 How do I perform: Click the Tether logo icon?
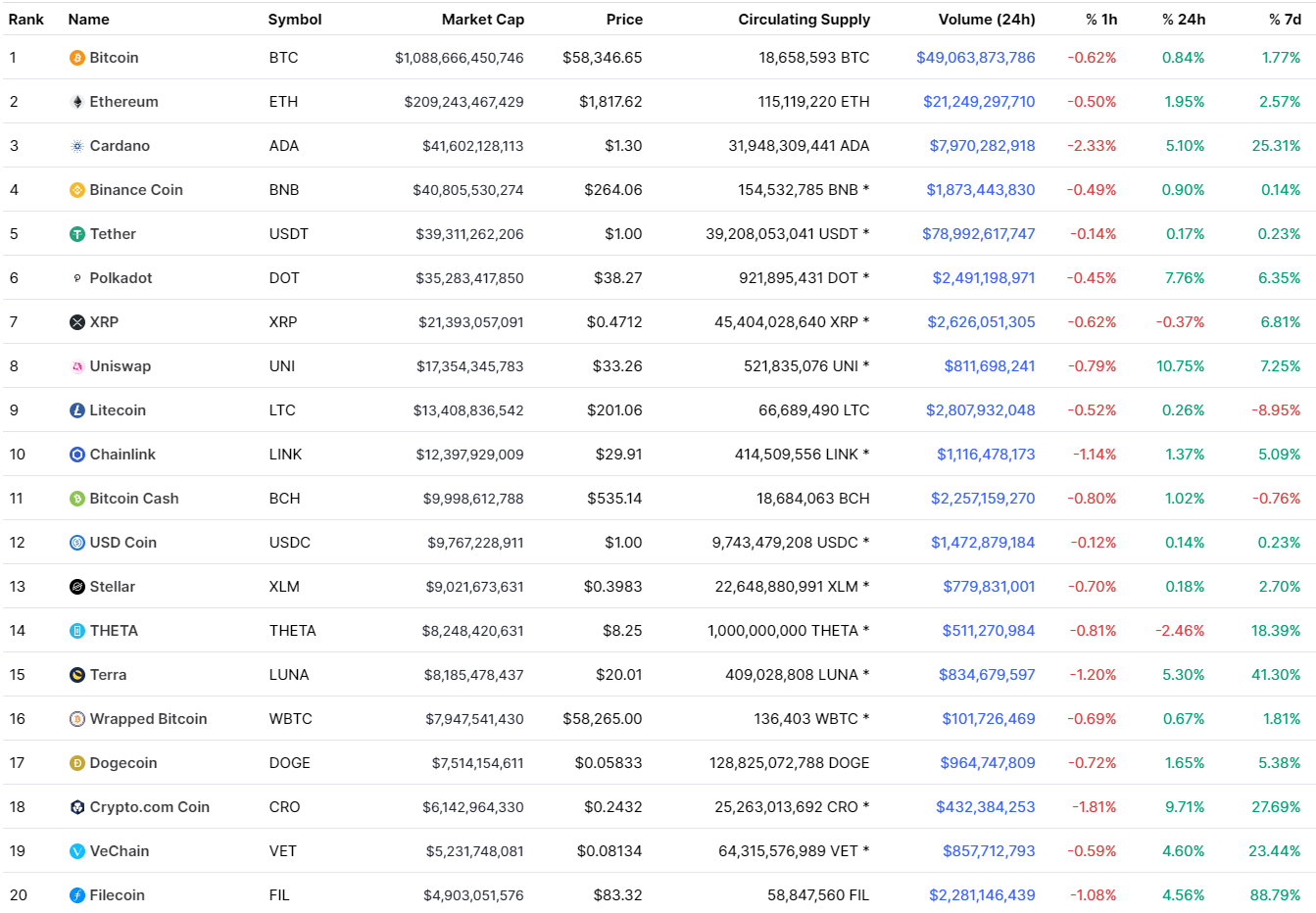pyautogui.click(x=77, y=234)
